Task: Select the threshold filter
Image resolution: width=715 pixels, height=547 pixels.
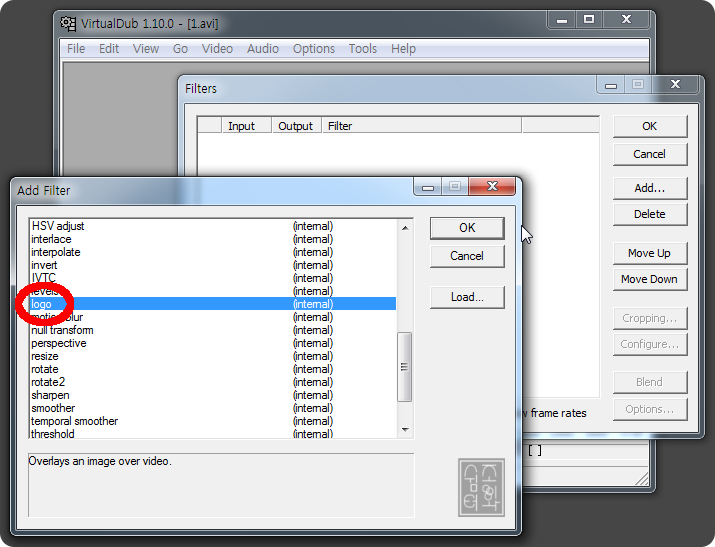Action: 213,433
